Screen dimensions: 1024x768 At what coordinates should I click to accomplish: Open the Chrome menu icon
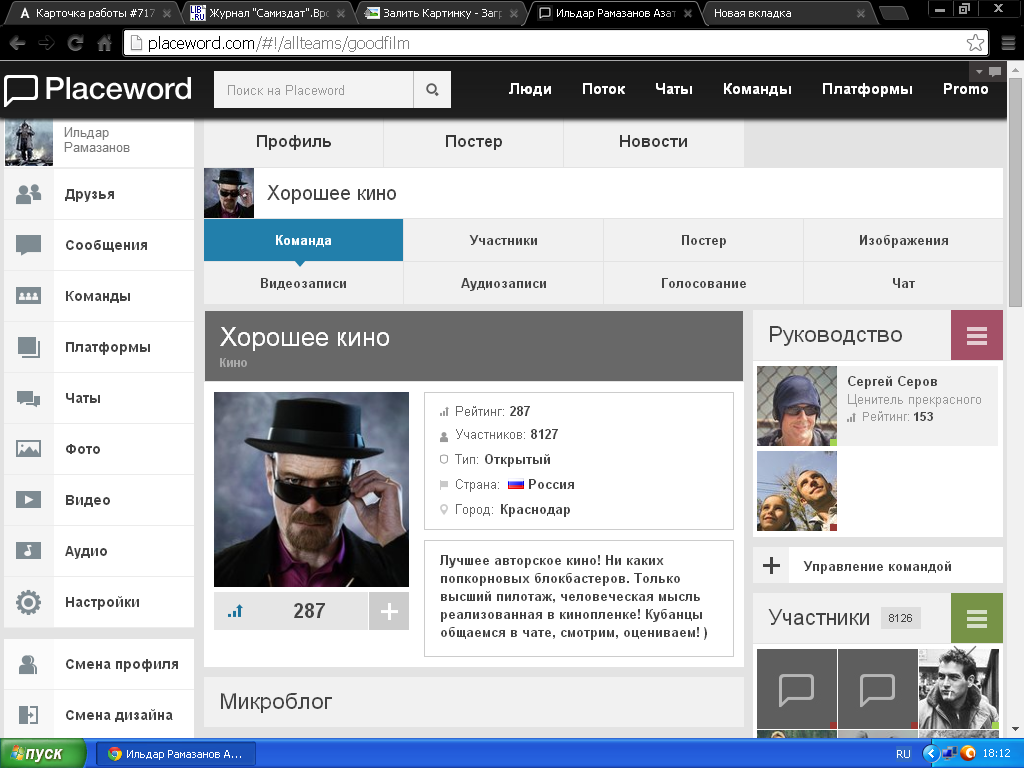coord(1008,43)
